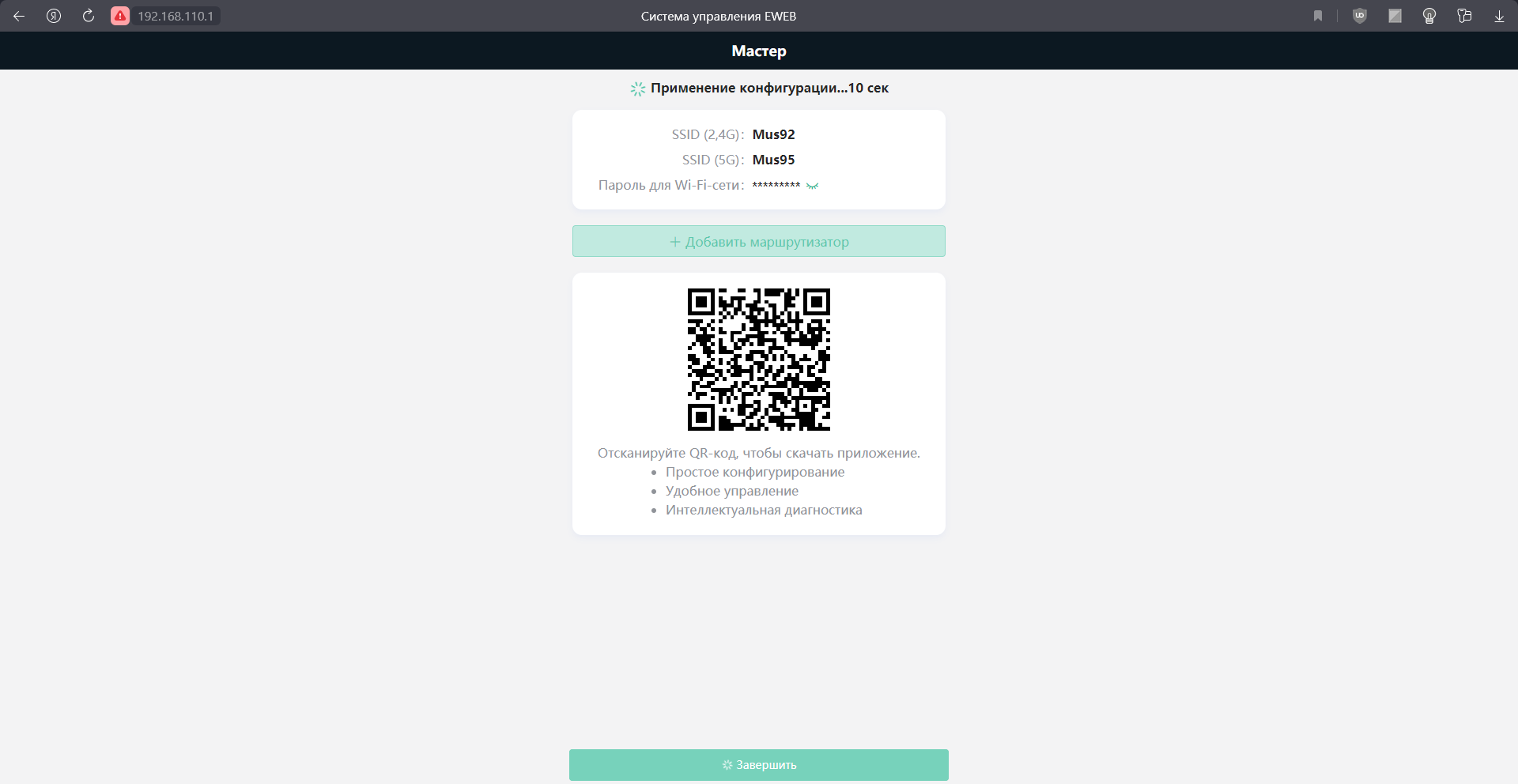The height and width of the screenshot is (784, 1518).
Task: Click the SSID value Mus92
Action: [773, 134]
